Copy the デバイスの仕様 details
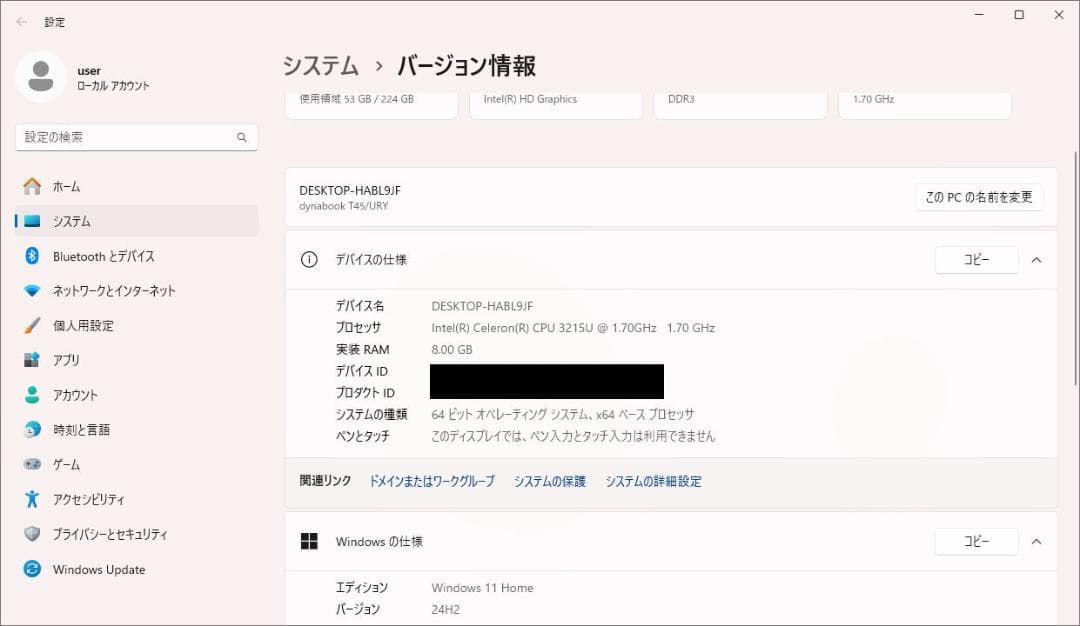The height and width of the screenshot is (626, 1080). coord(976,260)
